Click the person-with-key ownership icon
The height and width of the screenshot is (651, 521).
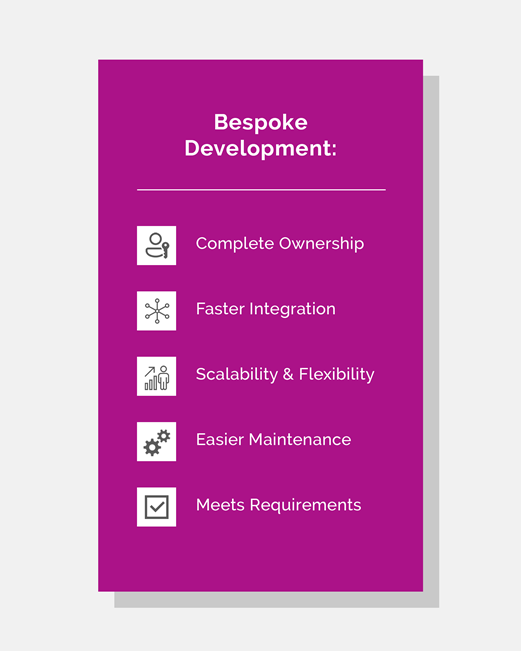[x=157, y=245]
